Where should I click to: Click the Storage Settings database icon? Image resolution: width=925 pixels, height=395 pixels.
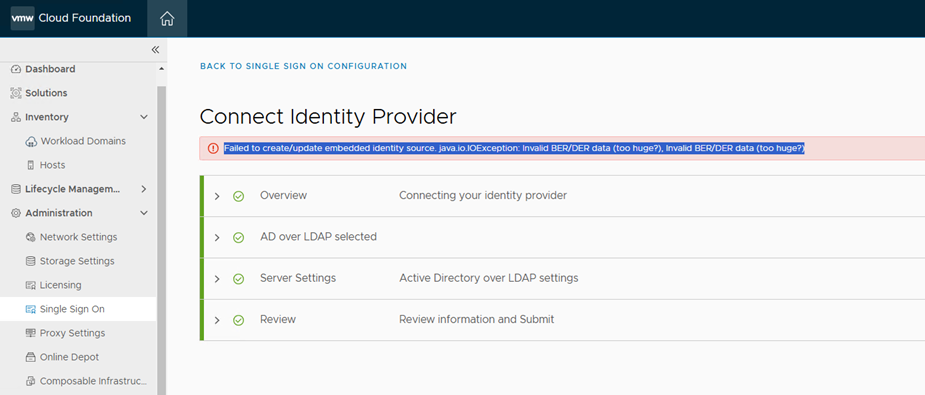click(31, 261)
